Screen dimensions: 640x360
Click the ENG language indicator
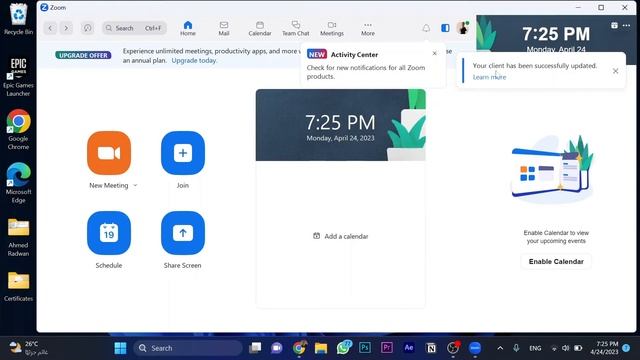coord(535,348)
